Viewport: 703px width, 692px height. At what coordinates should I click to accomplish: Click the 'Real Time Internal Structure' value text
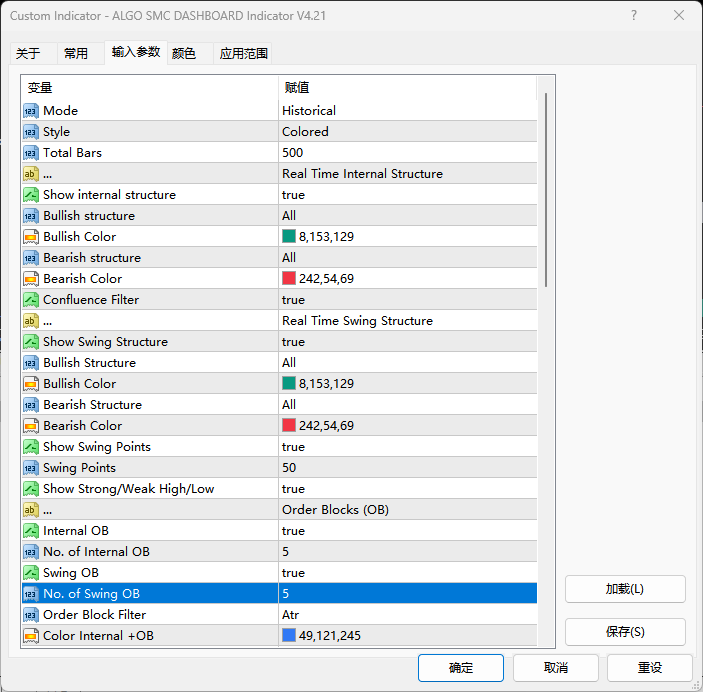[362, 174]
